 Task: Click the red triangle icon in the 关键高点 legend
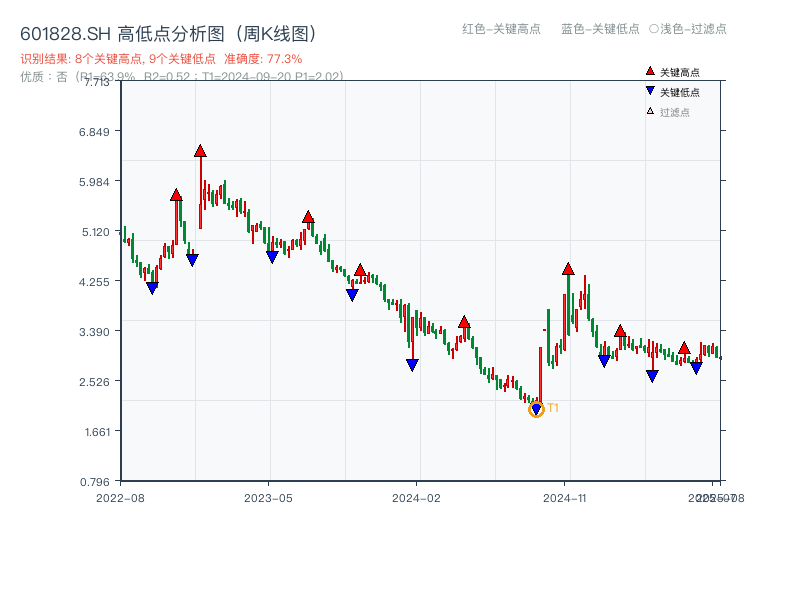tap(650, 71)
